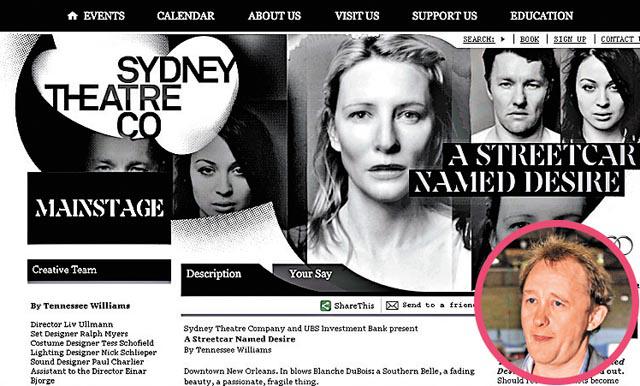Open the Visit Us menu

(x=357, y=16)
